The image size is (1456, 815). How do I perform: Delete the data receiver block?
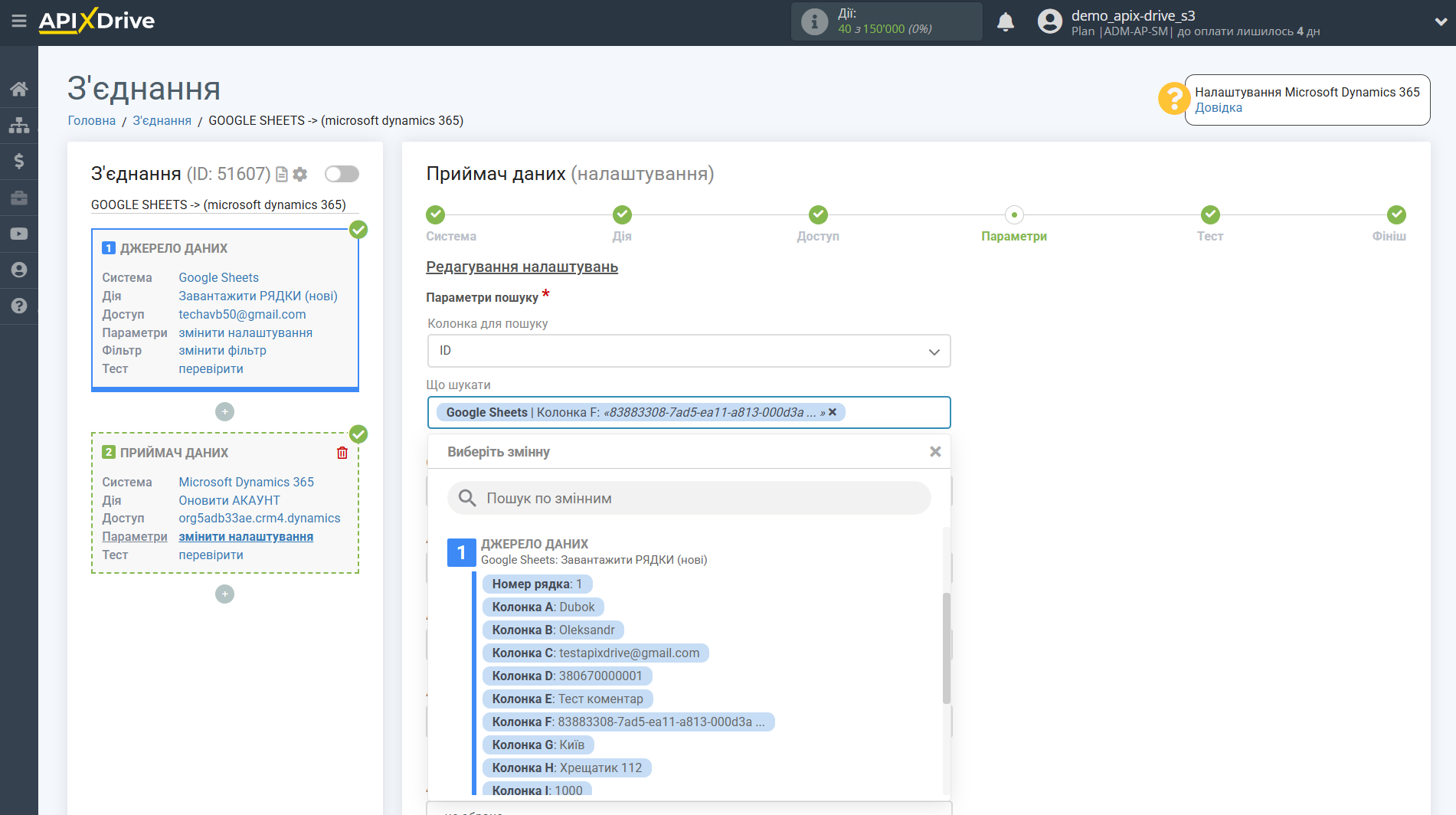coord(342,453)
